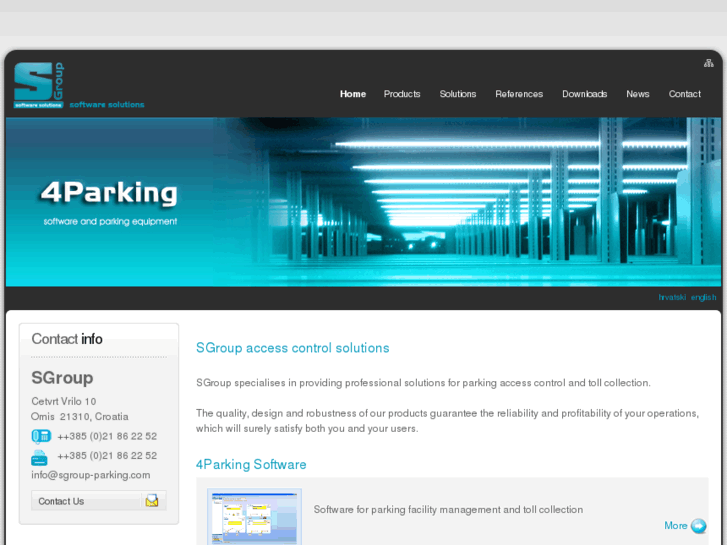
Task: Click the Contact Us button
Action: pyautogui.click(x=99, y=501)
